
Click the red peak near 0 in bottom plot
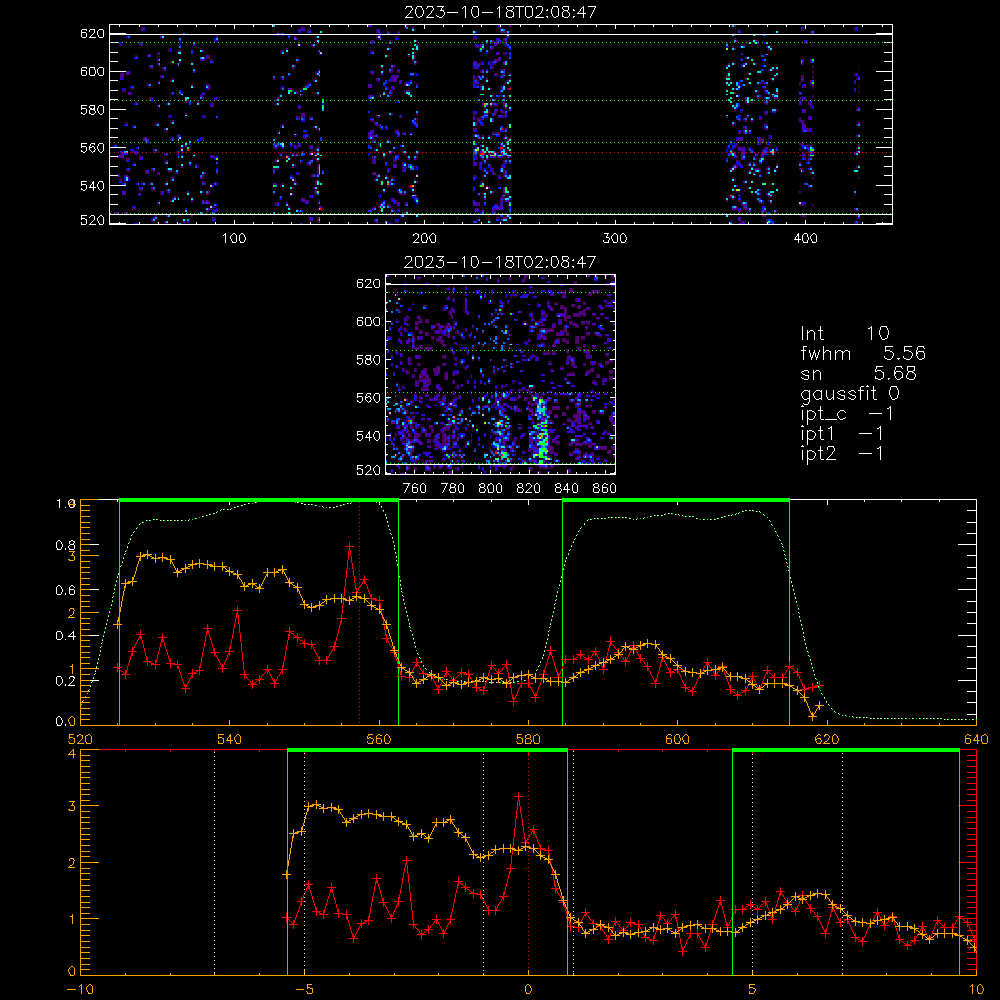pos(518,797)
